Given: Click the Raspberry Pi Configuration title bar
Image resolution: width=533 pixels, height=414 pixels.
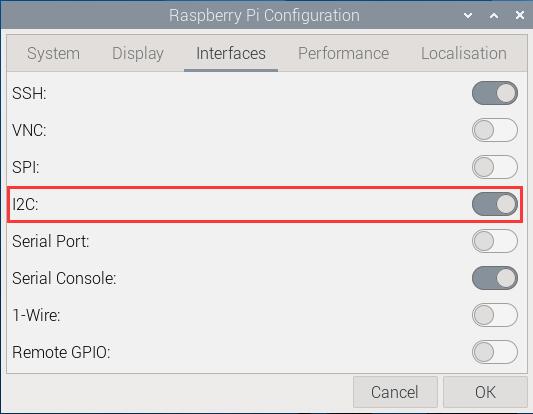Looking at the screenshot, I should pyautogui.click(x=264, y=15).
